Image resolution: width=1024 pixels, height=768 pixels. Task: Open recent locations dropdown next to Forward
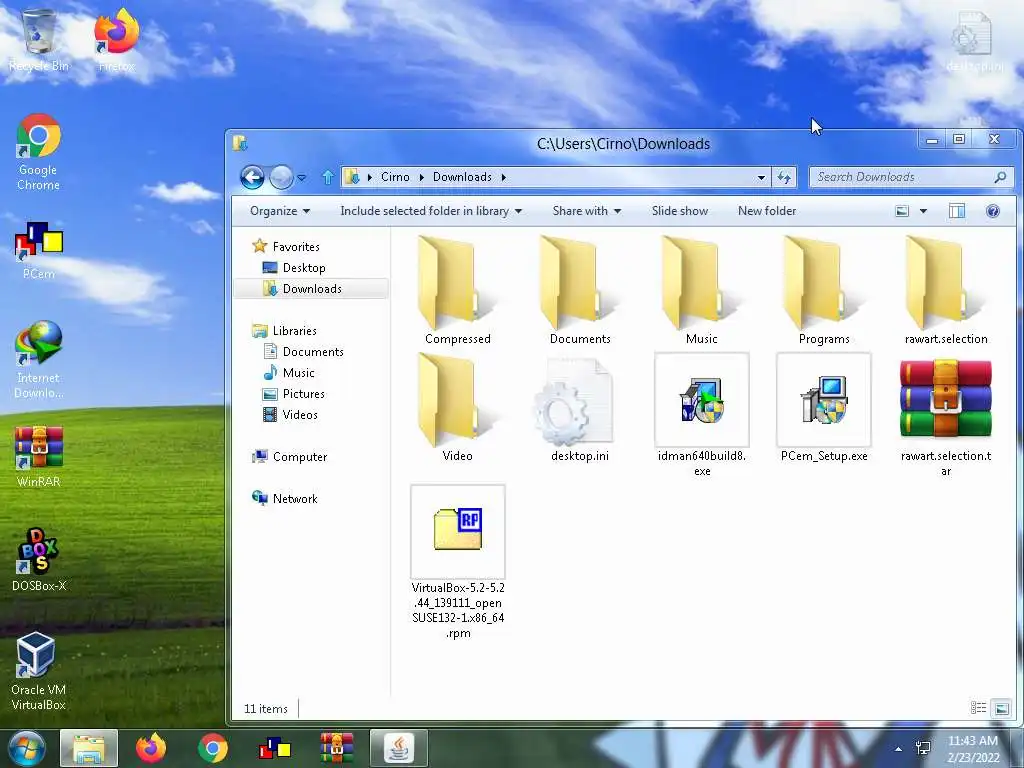point(302,177)
